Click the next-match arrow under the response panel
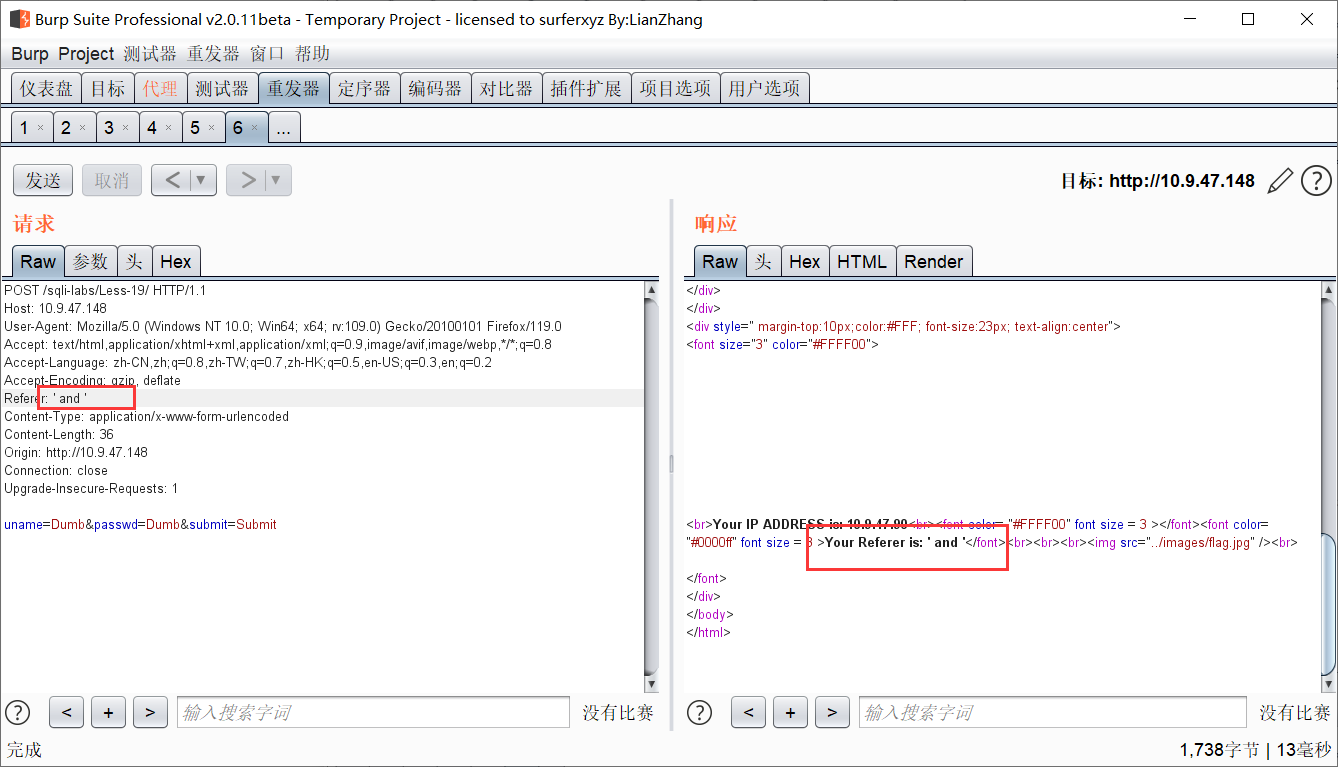Viewport: 1338px width, 767px height. [832, 712]
